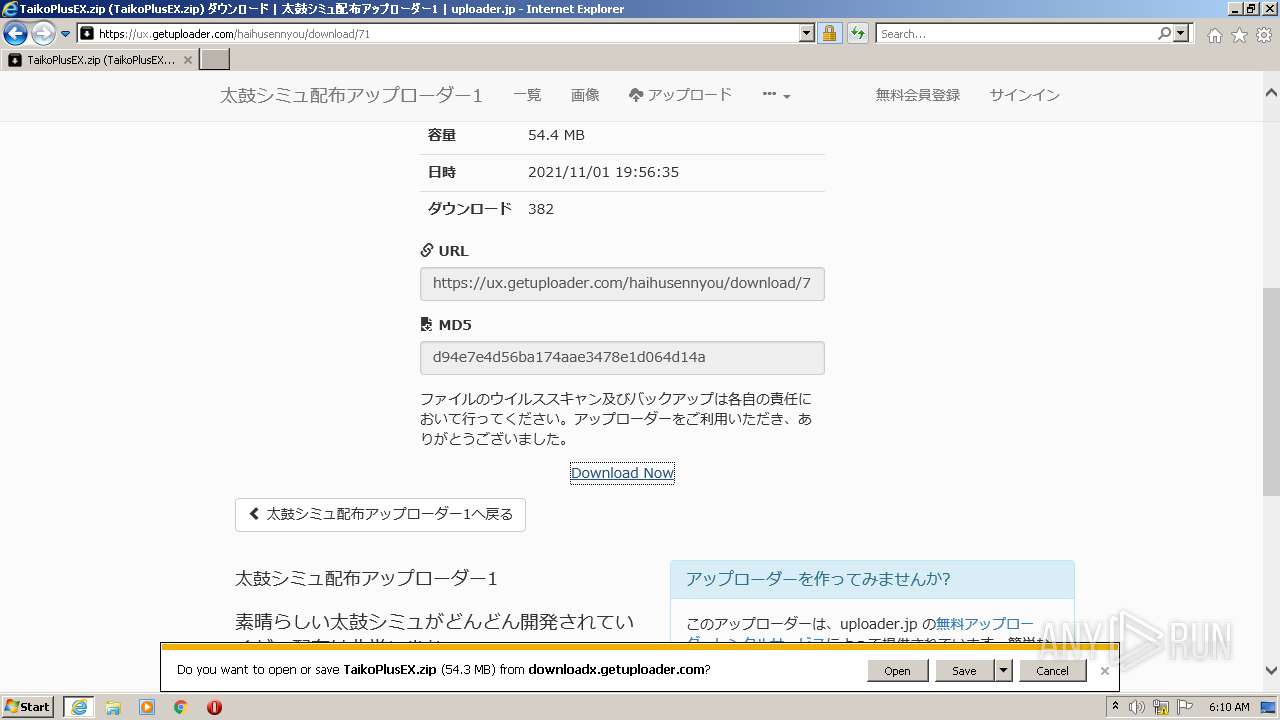Viewport: 1280px width, 720px height.
Task: Click the Download Now link
Action: click(x=622, y=473)
